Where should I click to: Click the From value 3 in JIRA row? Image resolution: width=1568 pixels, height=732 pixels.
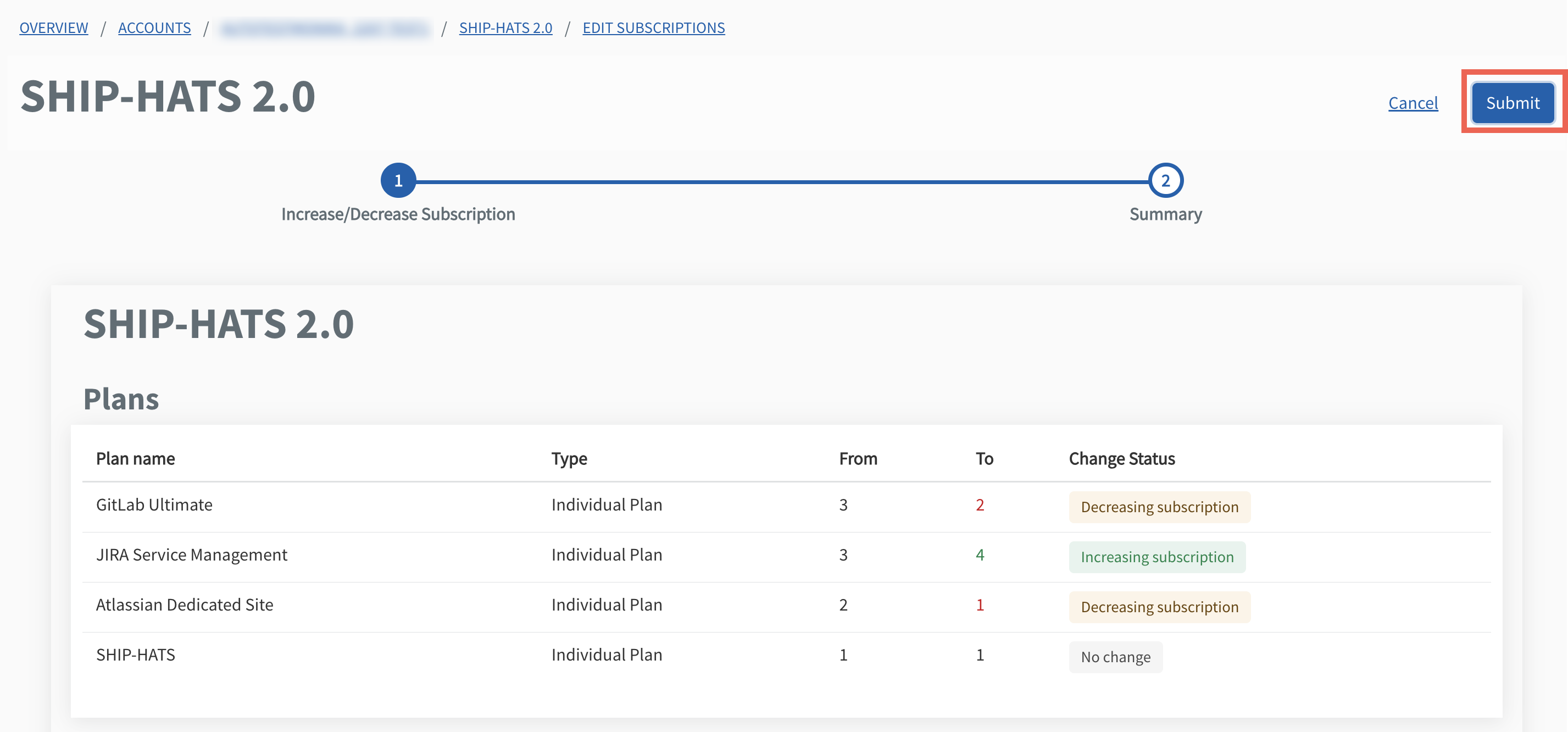click(843, 555)
